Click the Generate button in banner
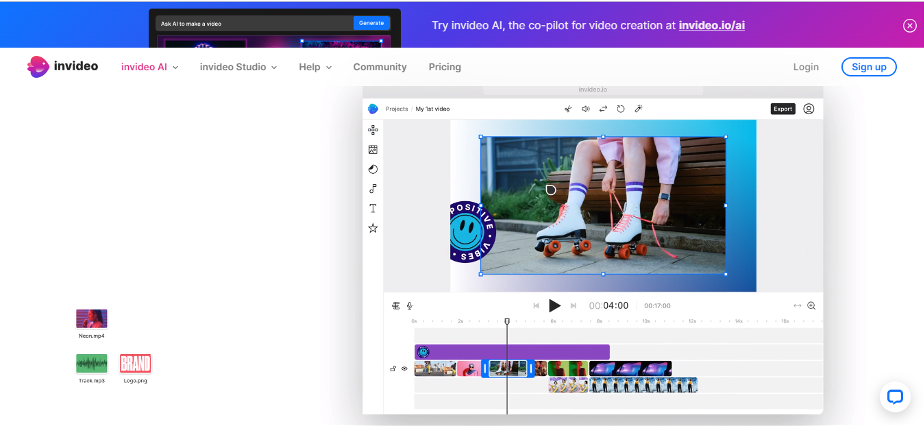The width and height of the screenshot is (924, 426). point(371,23)
